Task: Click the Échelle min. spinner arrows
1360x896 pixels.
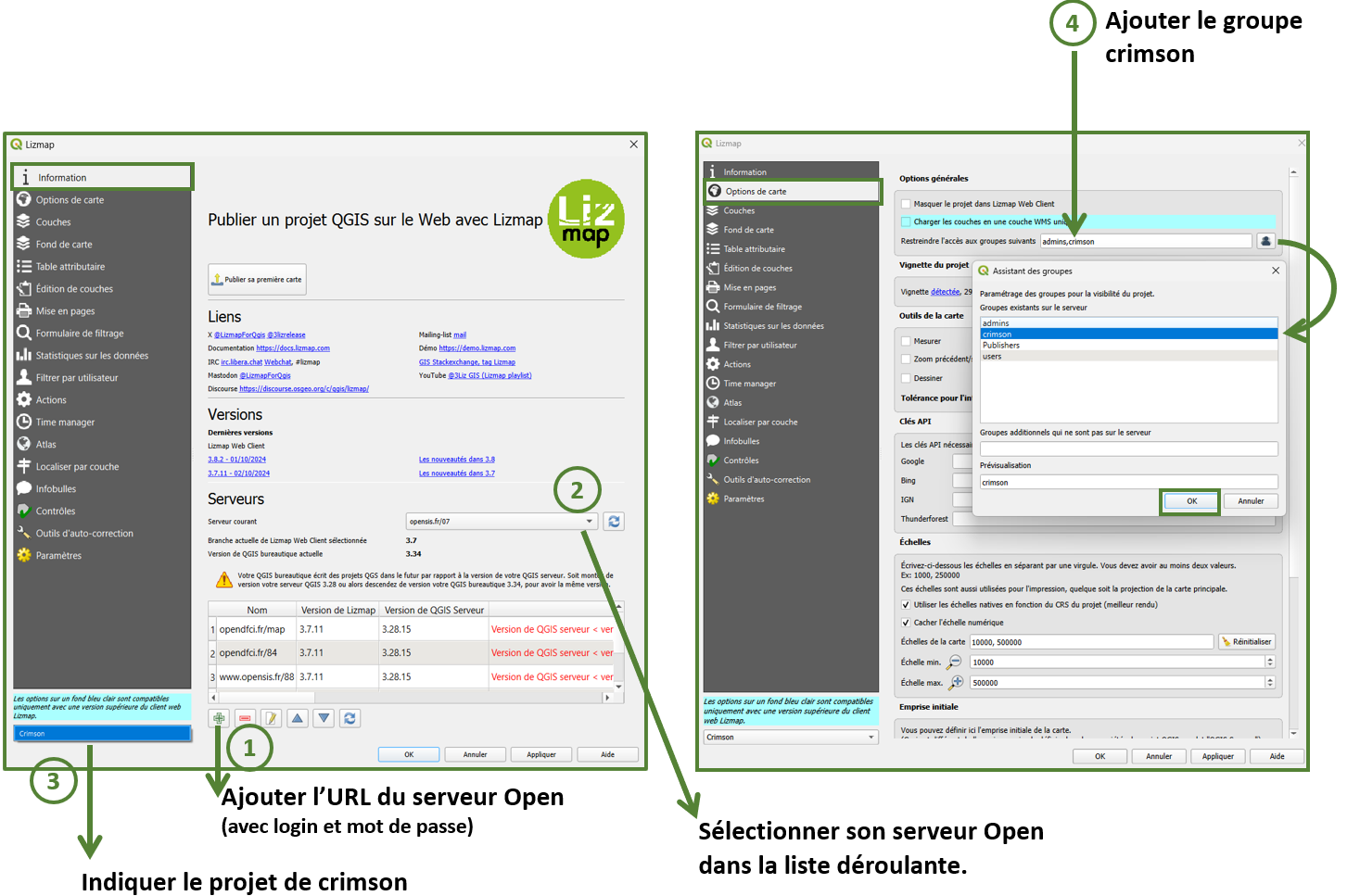Action: tap(1270, 663)
